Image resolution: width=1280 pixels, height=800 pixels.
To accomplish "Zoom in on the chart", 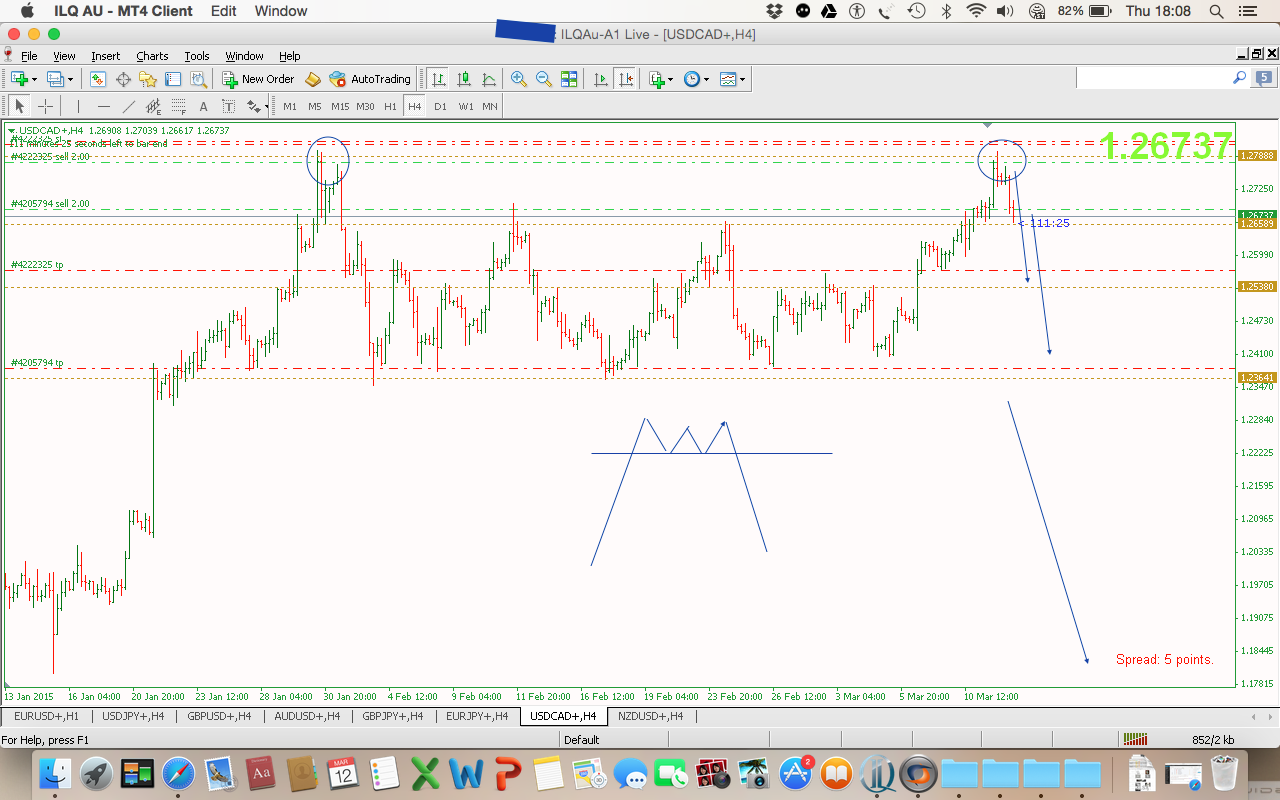I will point(517,78).
